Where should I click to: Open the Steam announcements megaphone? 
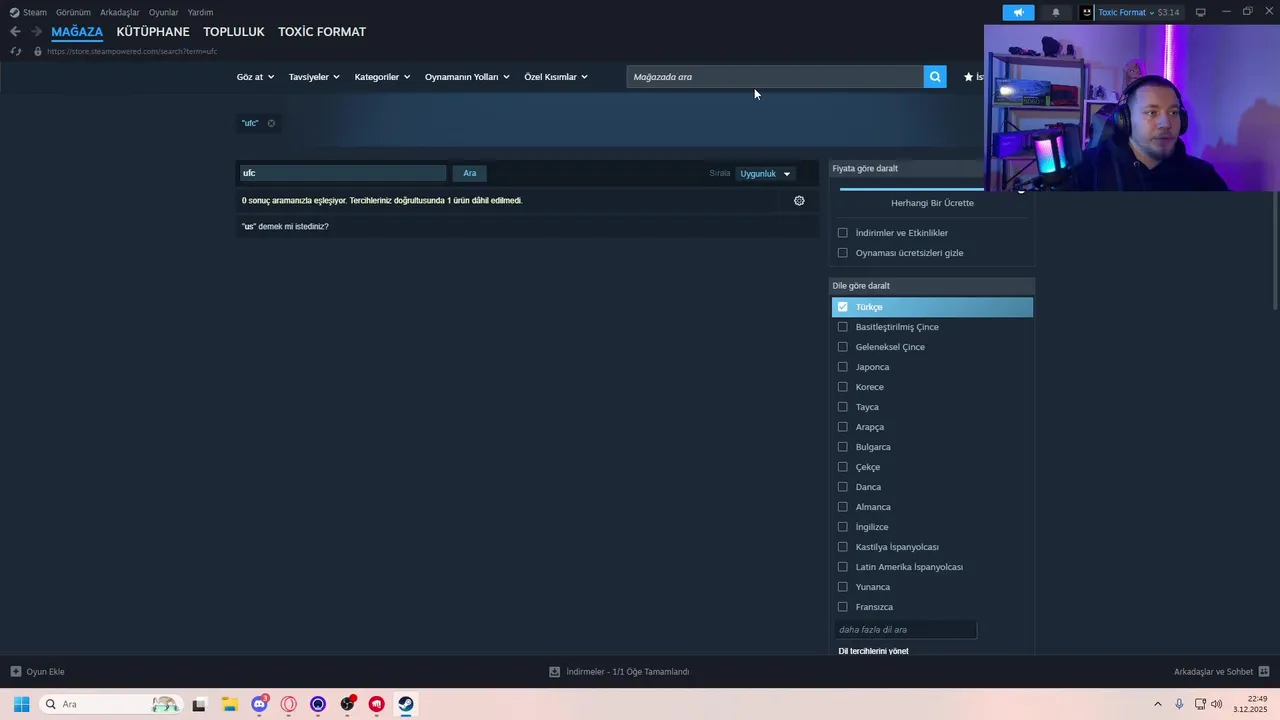(1018, 12)
